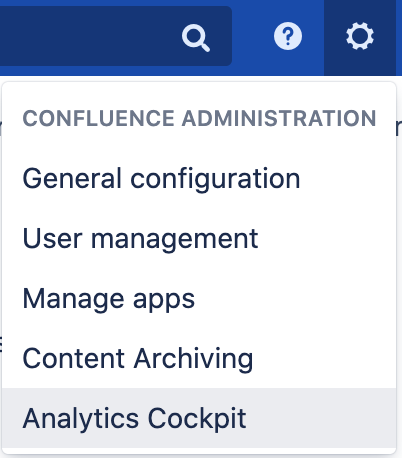
Task: Click the Confluence Administration section header
Action: coord(199,118)
